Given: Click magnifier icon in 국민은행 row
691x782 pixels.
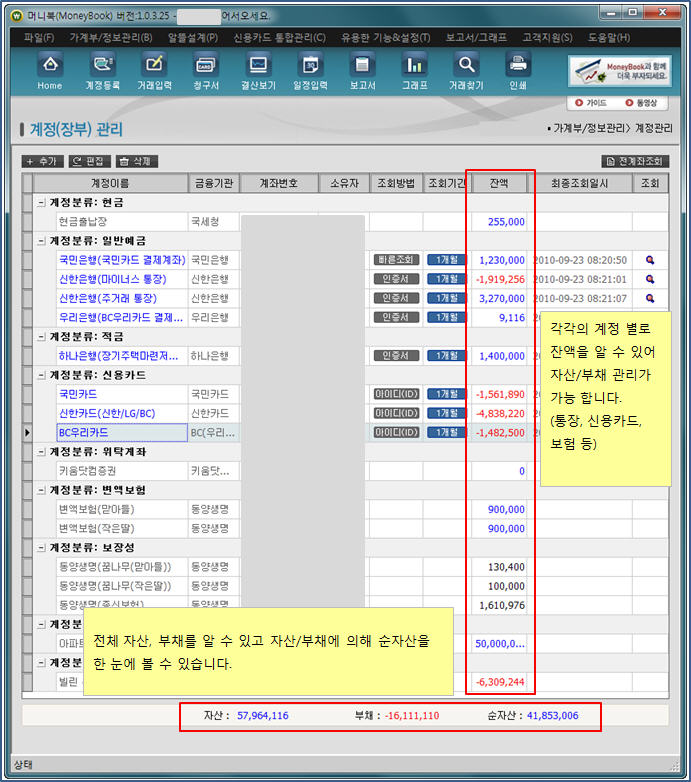Looking at the screenshot, I should coord(650,260).
